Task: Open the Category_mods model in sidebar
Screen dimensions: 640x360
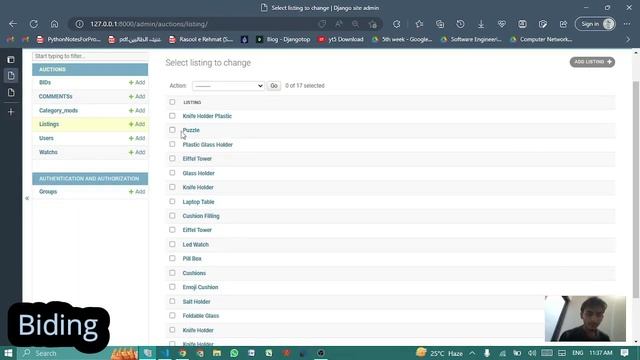Action: 58,111
